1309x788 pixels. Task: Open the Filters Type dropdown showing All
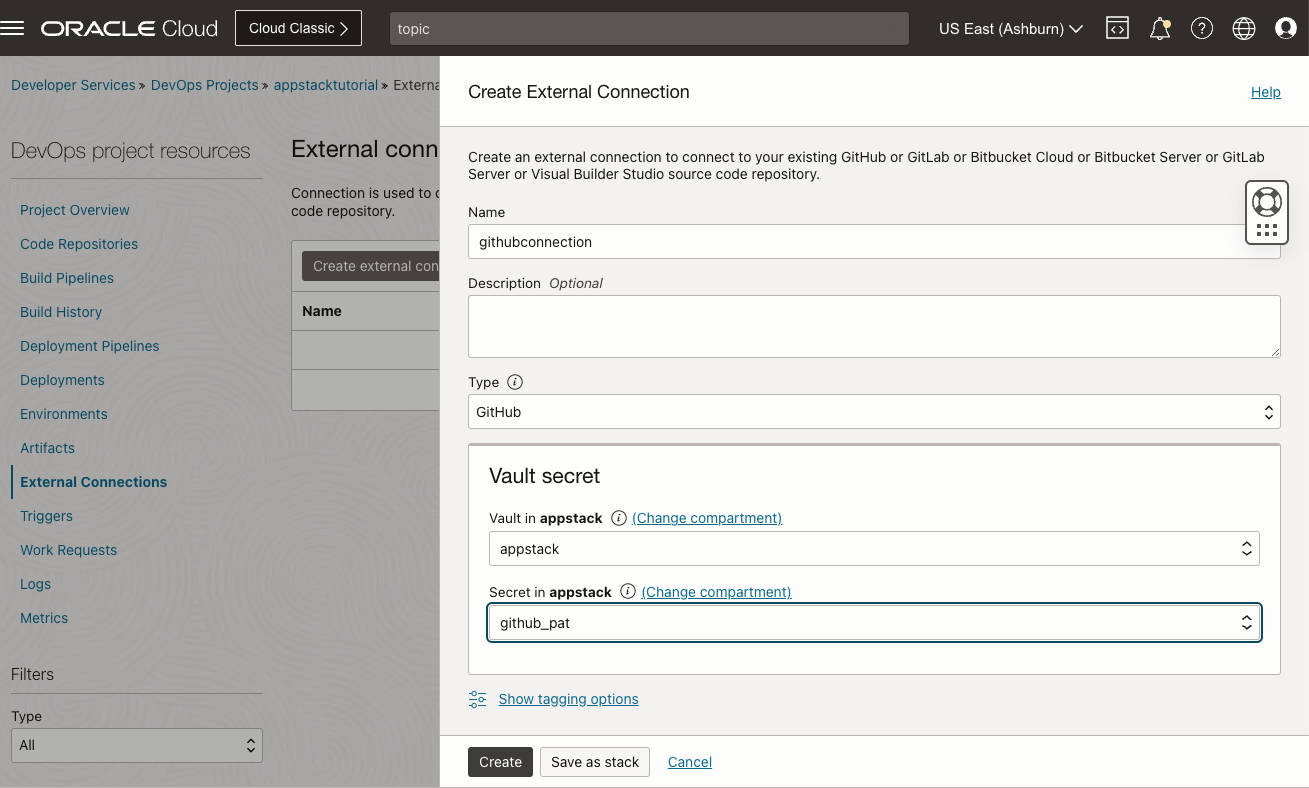coord(137,745)
